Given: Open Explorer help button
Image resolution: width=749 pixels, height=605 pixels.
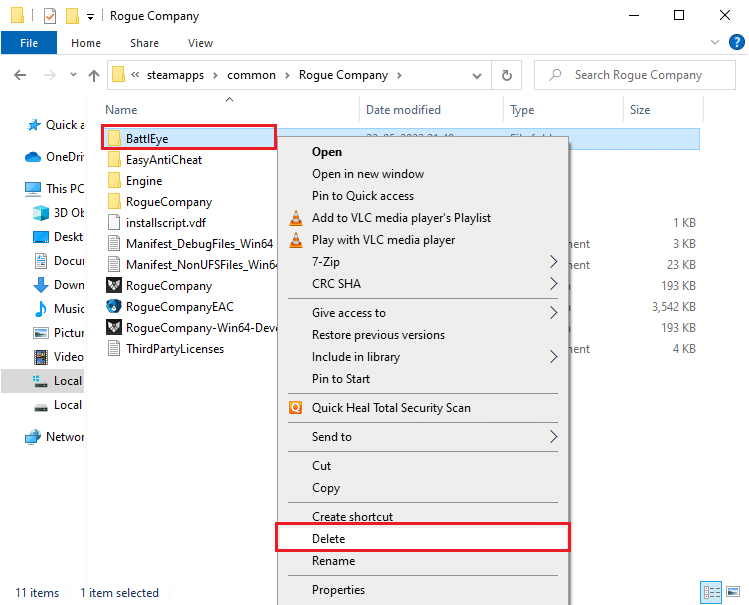Looking at the screenshot, I should [737, 42].
